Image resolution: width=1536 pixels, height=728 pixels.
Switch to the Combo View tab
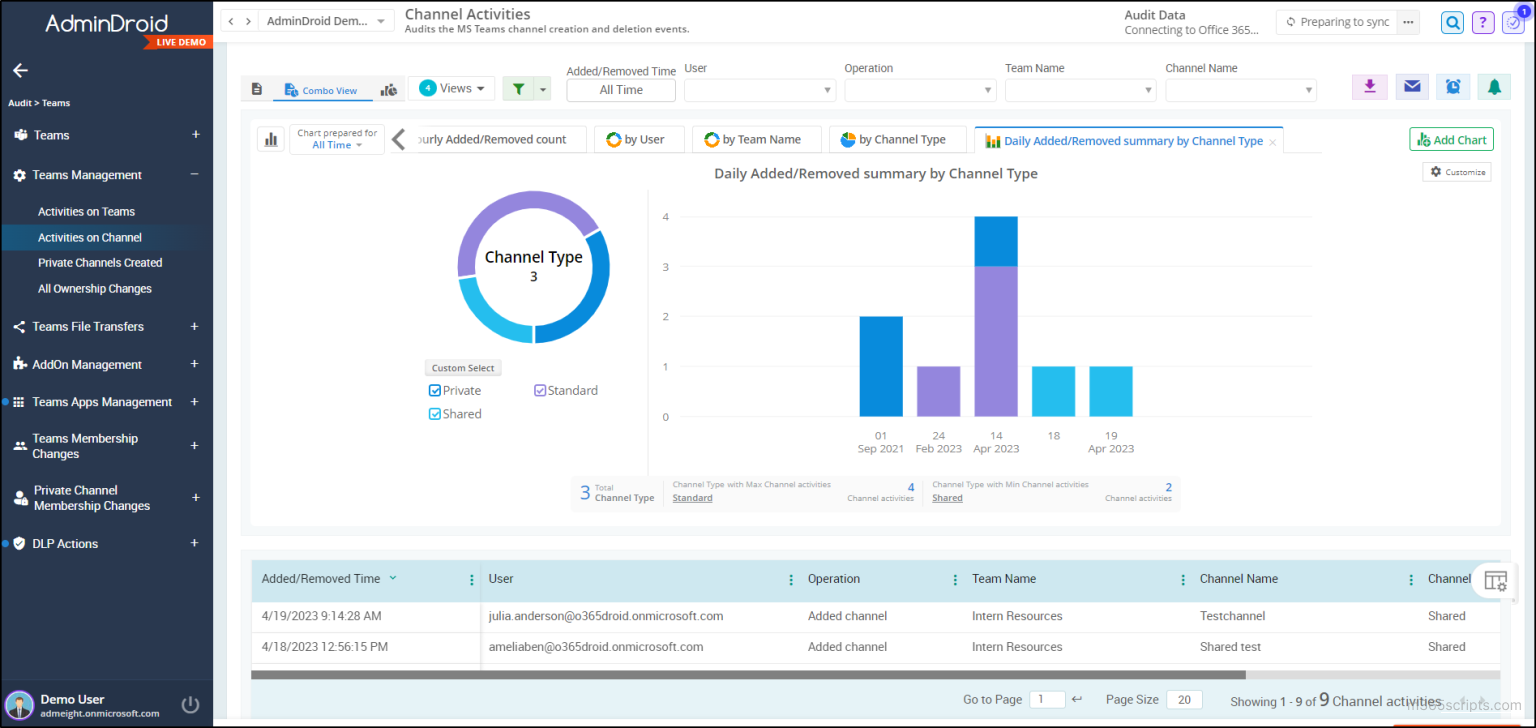[322, 89]
